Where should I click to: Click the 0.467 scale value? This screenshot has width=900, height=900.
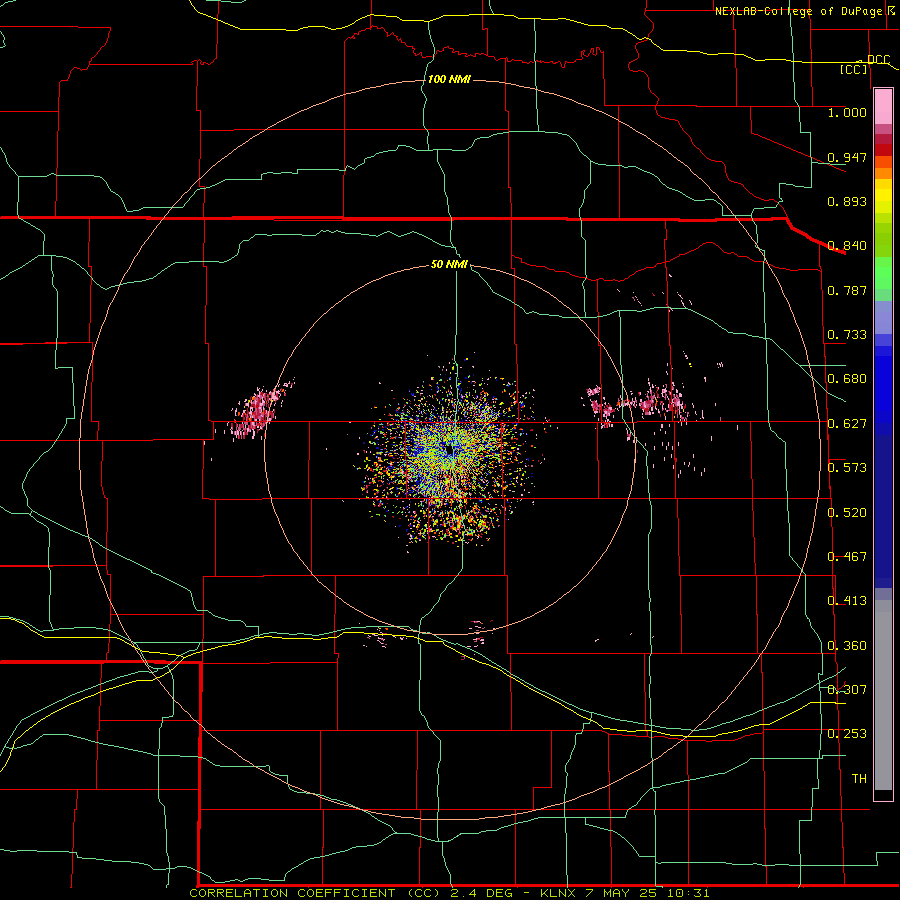click(x=847, y=557)
